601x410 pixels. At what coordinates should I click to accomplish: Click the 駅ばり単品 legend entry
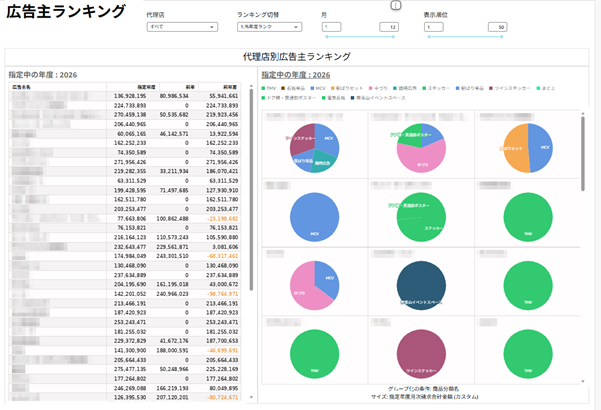pos(470,88)
